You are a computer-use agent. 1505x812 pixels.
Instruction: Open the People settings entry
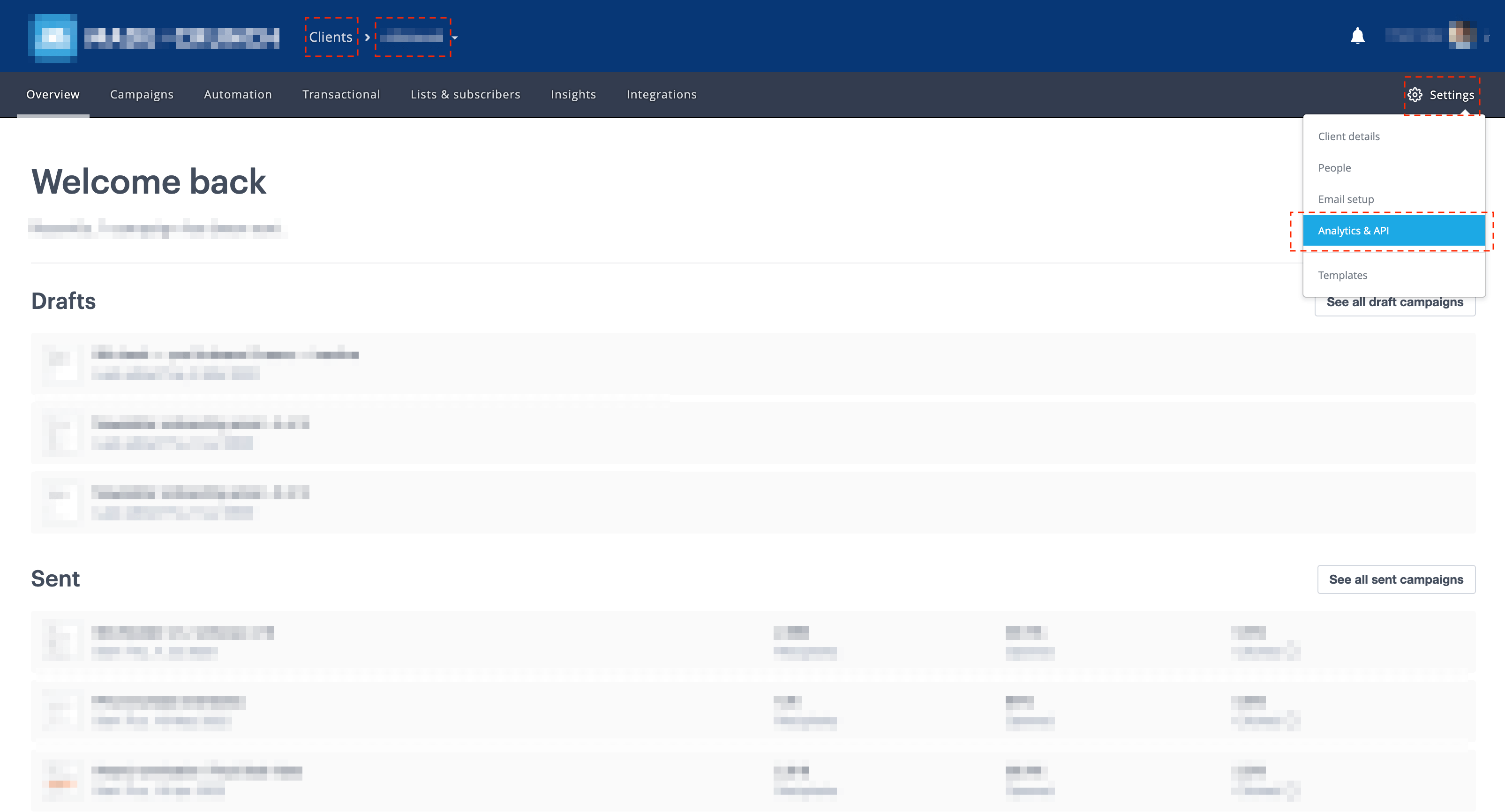click(1334, 168)
